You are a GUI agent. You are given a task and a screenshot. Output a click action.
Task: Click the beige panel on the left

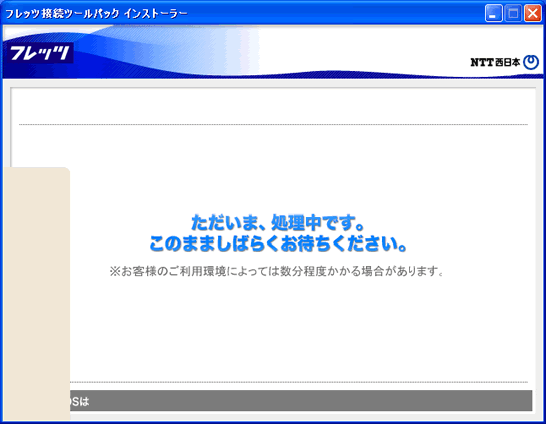[36, 294]
